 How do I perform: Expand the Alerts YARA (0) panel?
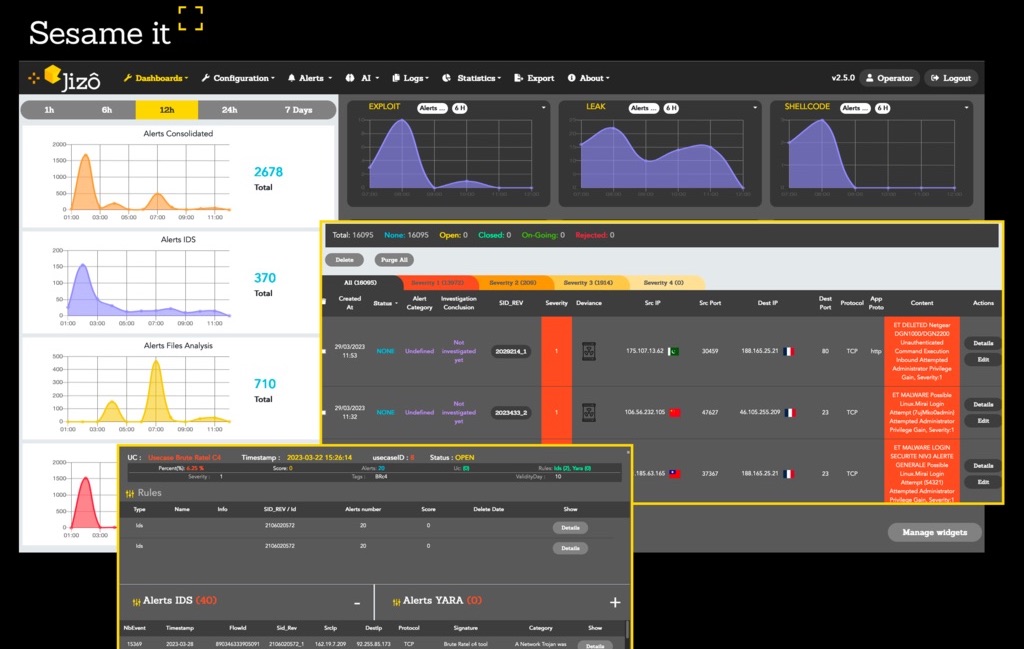point(615,603)
